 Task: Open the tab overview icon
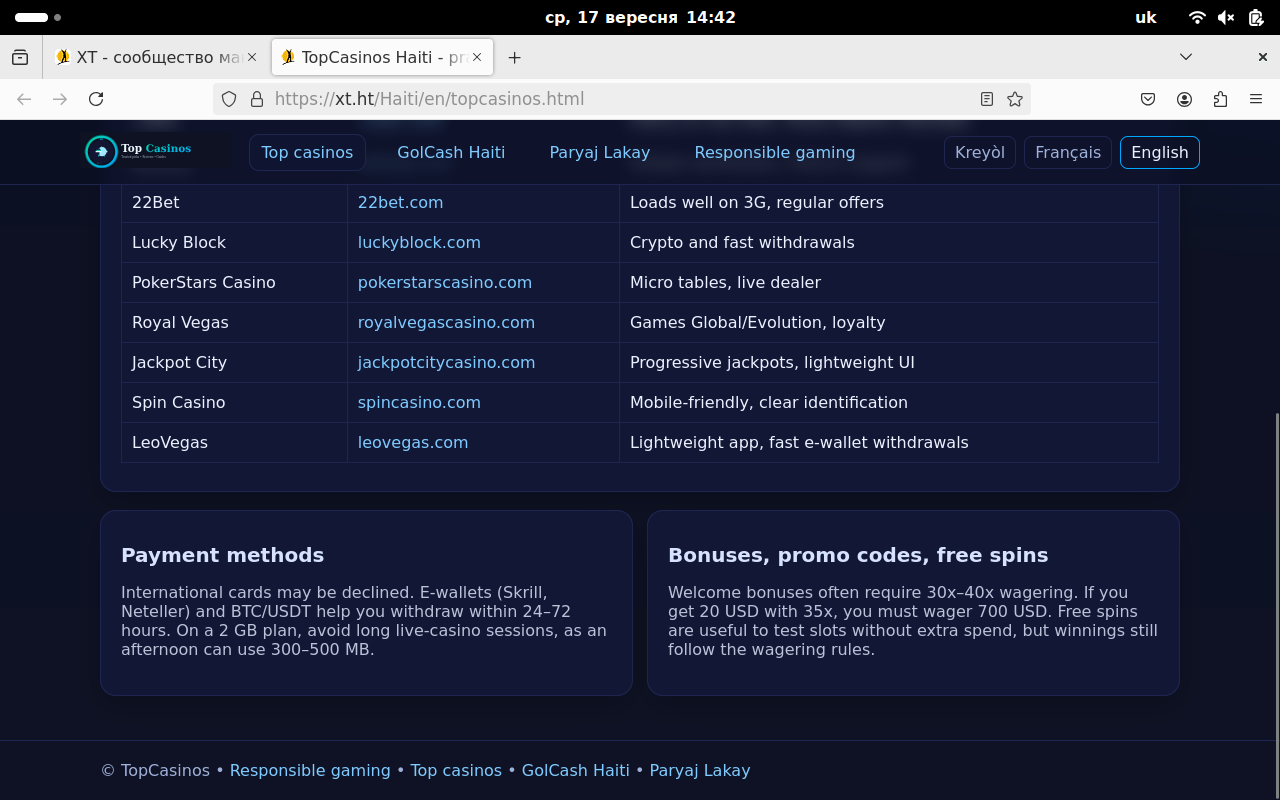pos(20,57)
